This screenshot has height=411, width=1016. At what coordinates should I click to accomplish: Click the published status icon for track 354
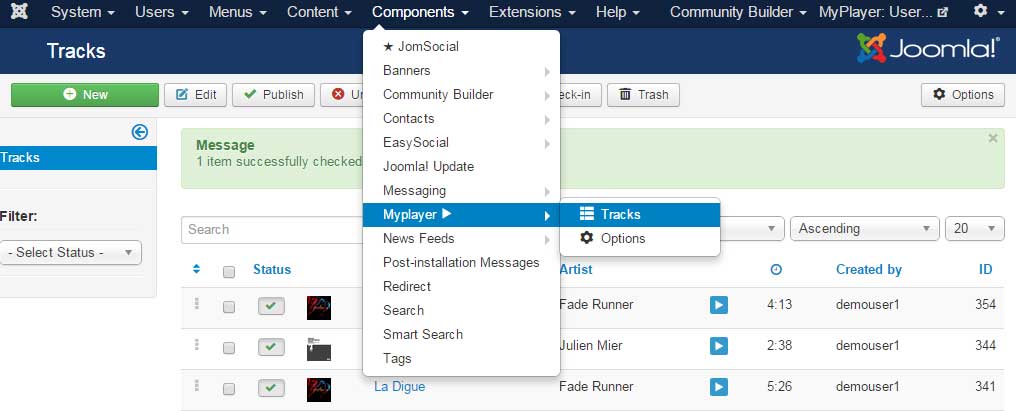[x=271, y=306]
